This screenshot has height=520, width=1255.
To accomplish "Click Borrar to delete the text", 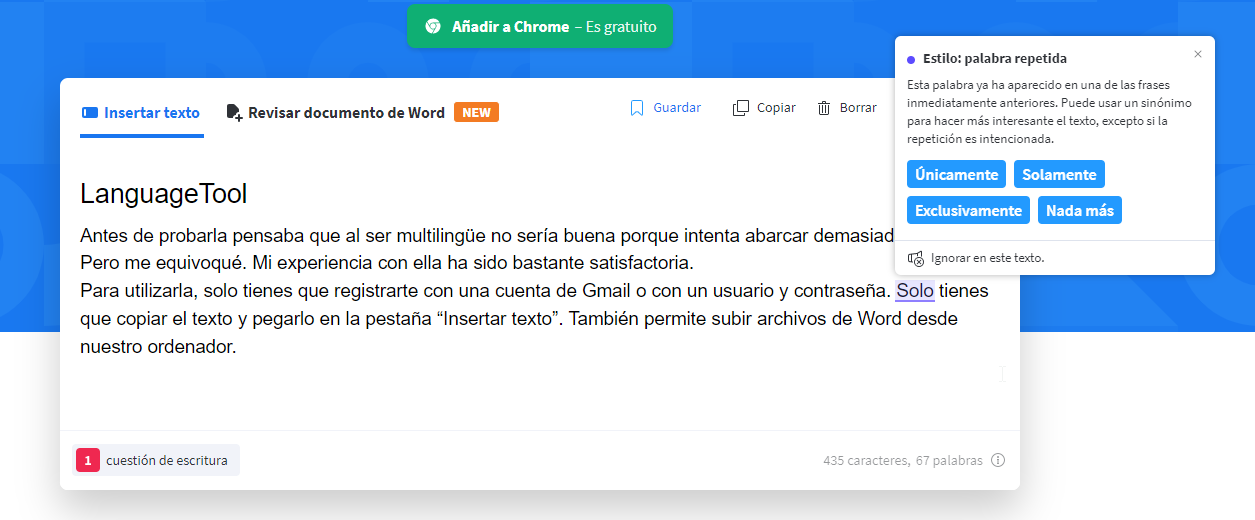I will [x=858, y=108].
